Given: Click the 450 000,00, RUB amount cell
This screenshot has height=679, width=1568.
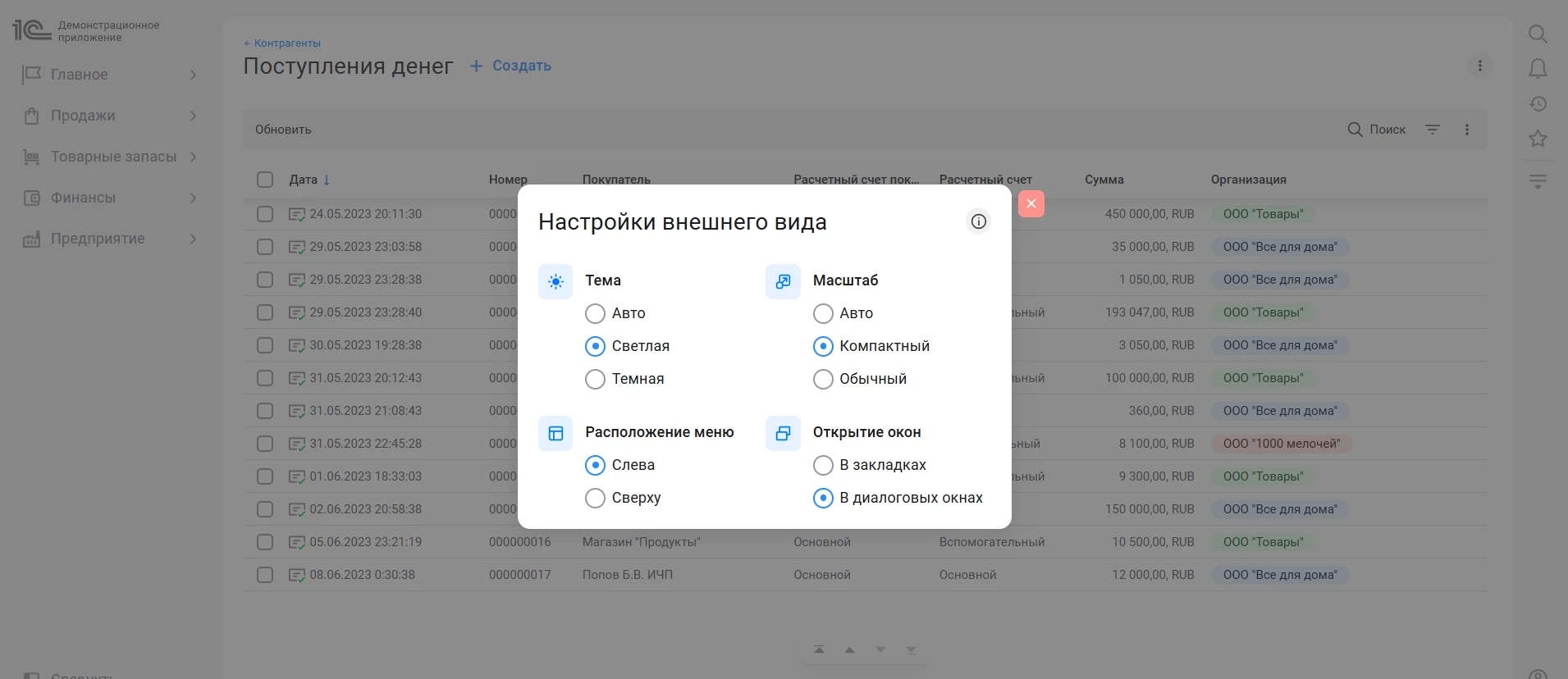Looking at the screenshot, I should coord(1150,214).
